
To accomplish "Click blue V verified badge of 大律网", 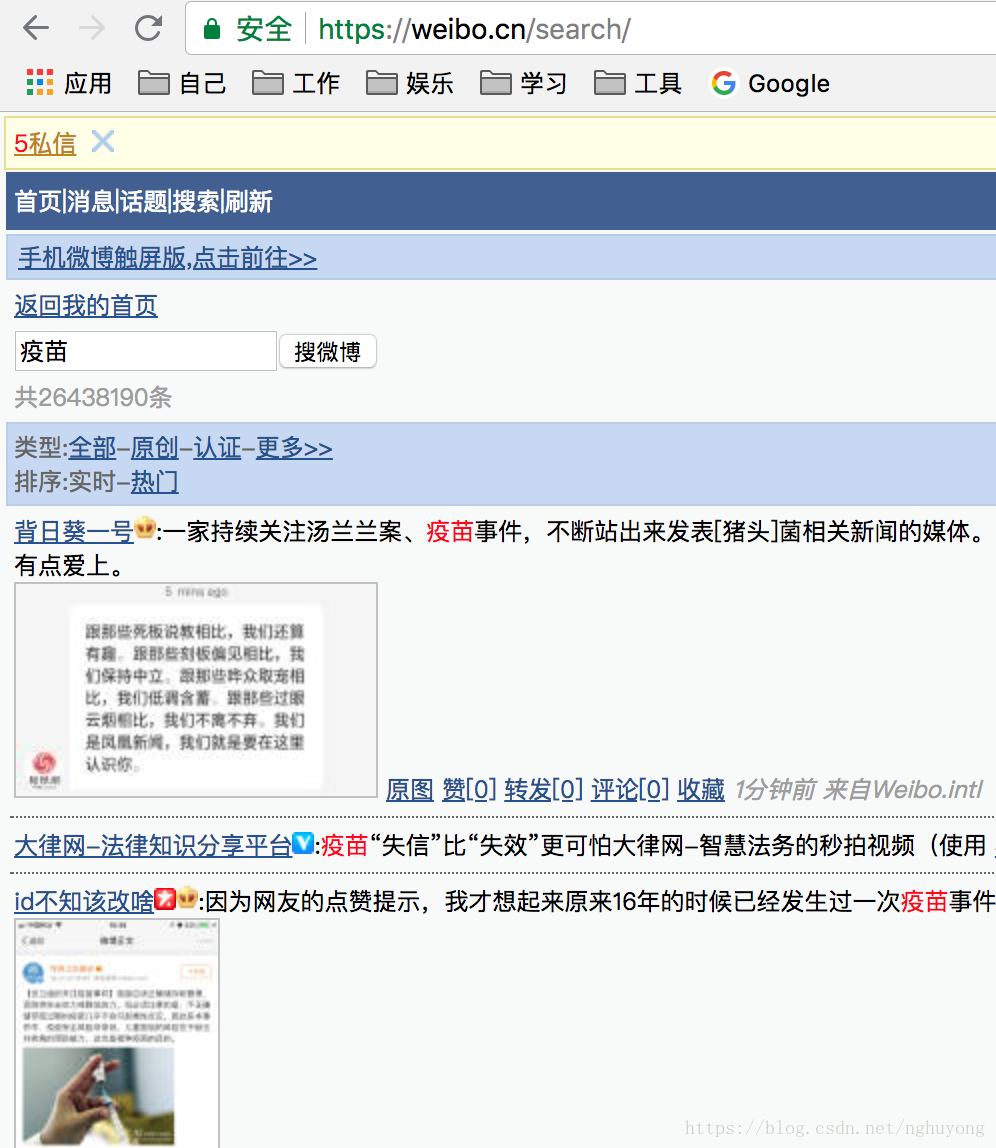I will click(x=303, y=843).
